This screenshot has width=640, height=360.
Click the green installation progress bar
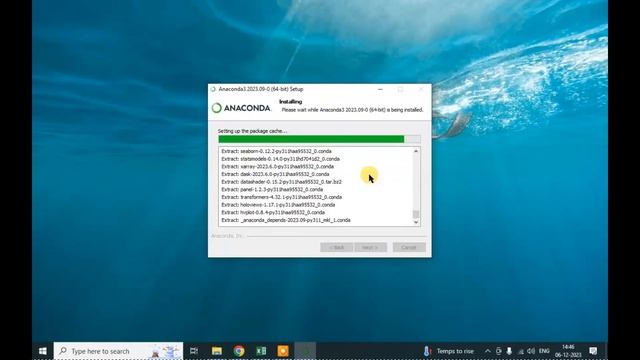coord(319,139)
